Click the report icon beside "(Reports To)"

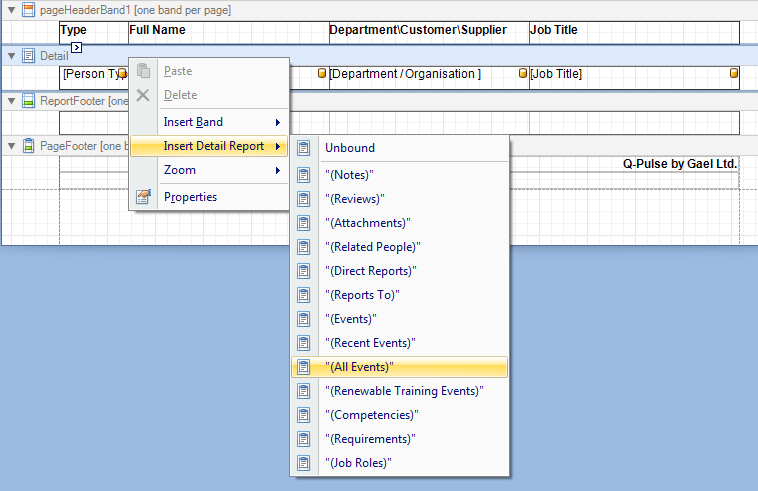(x=304, y=295)
